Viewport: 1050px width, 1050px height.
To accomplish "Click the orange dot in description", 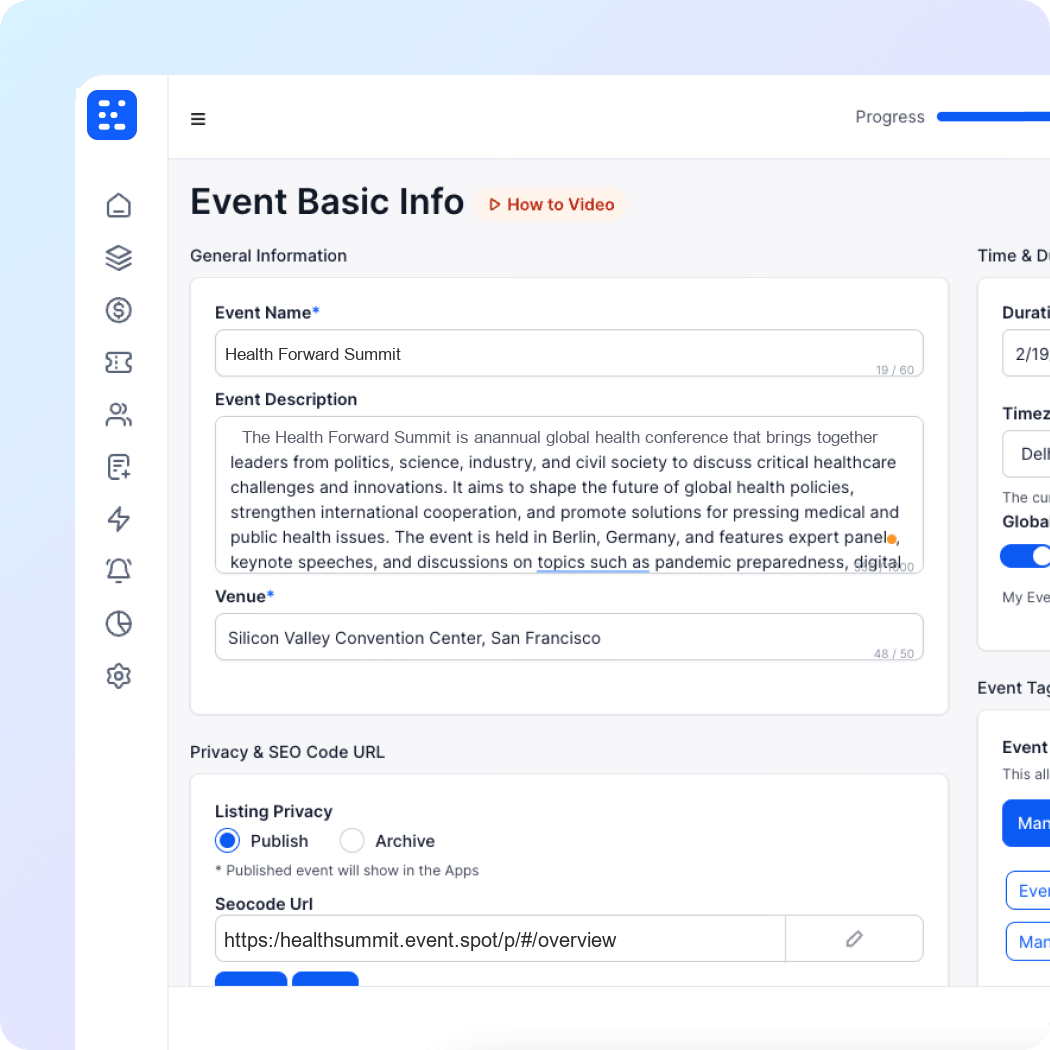I will tap(891, 539).
